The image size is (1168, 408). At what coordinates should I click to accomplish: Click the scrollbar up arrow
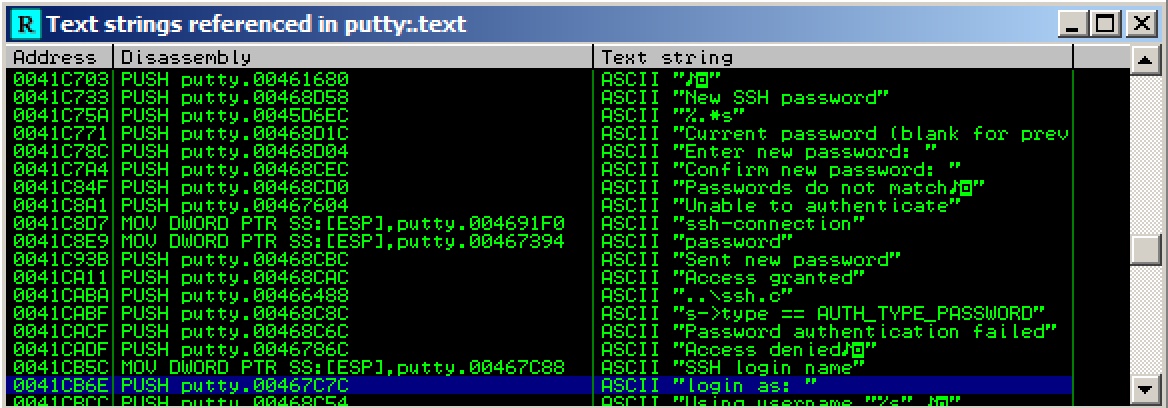(x=1145, y=62)
